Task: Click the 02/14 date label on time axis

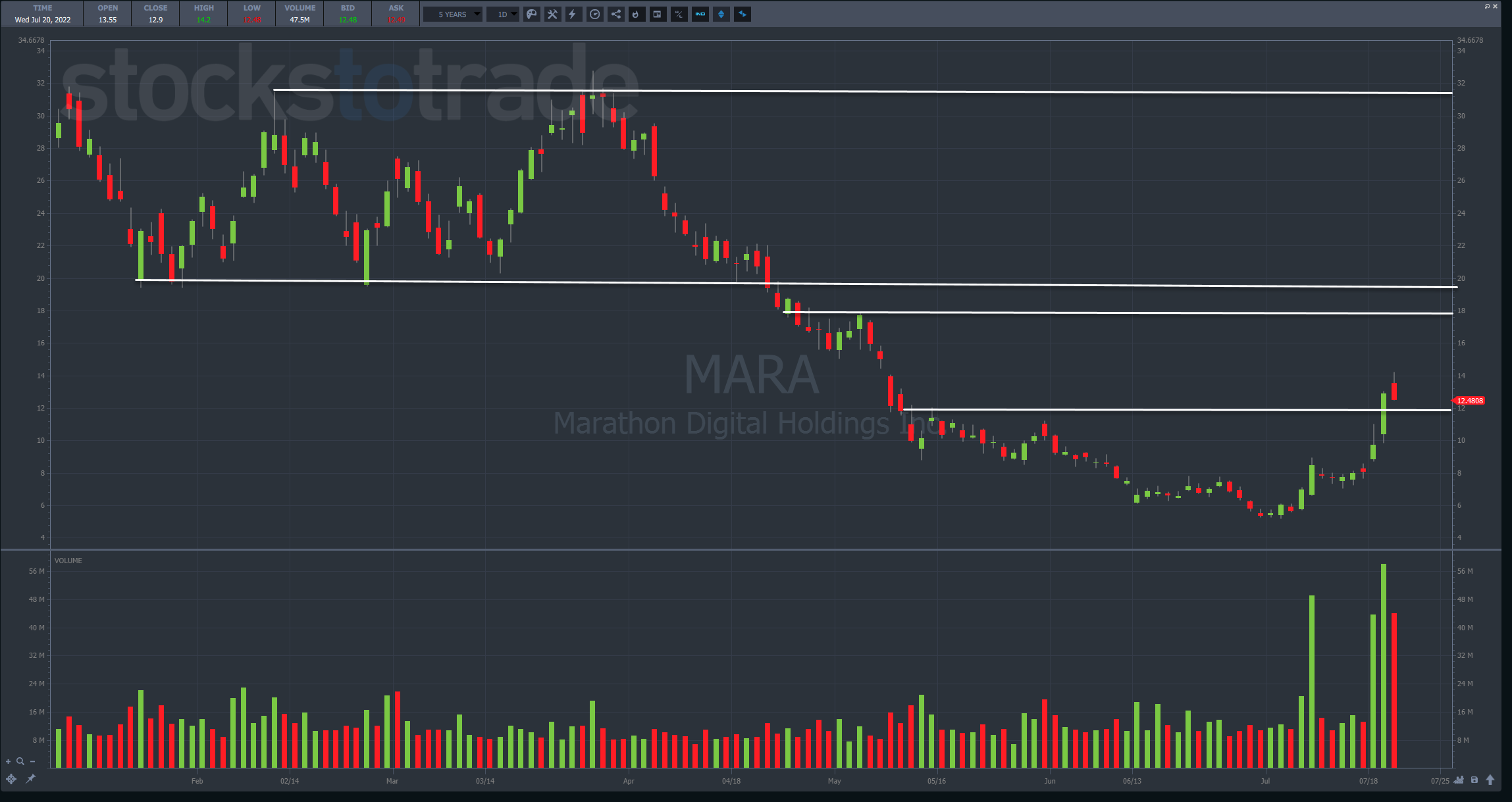Action: (290, 781)
